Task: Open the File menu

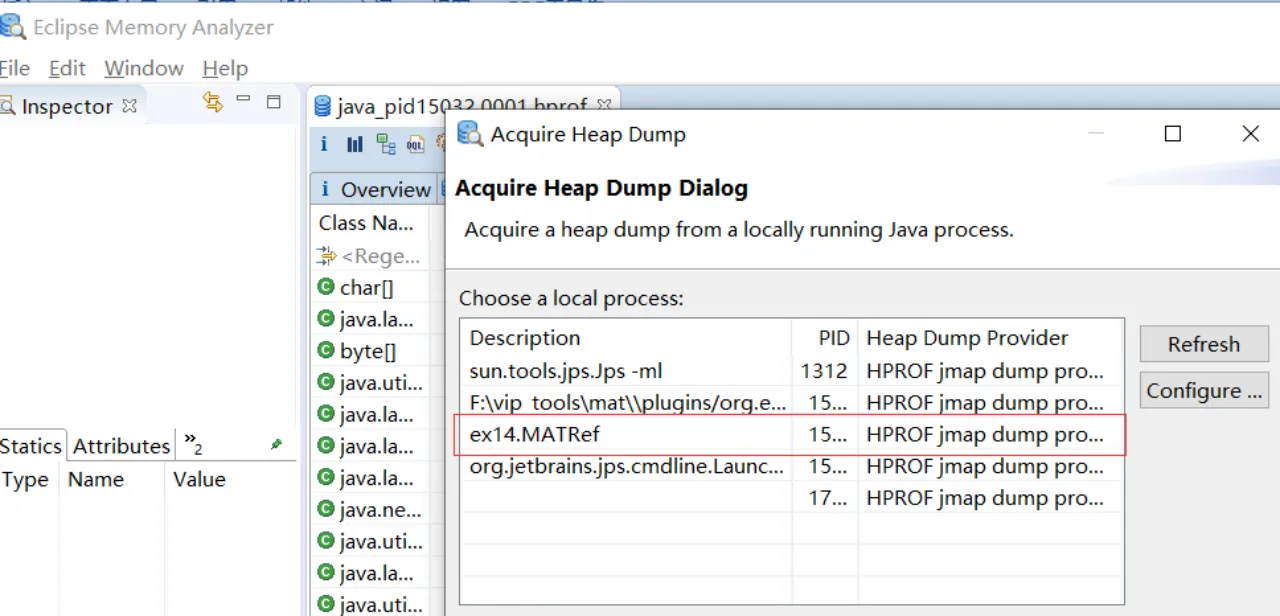Action: [x=15, y=68]
